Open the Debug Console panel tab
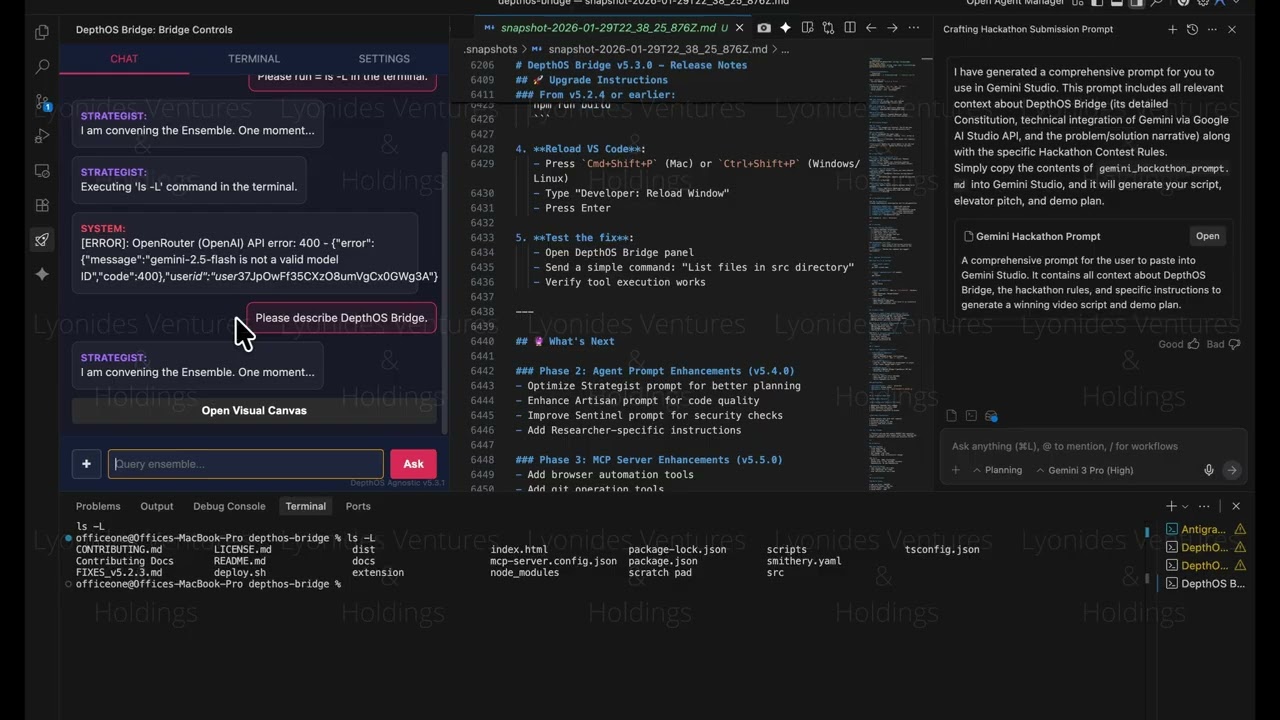This screenshot has width=1280, height=720. coord(229,507)
